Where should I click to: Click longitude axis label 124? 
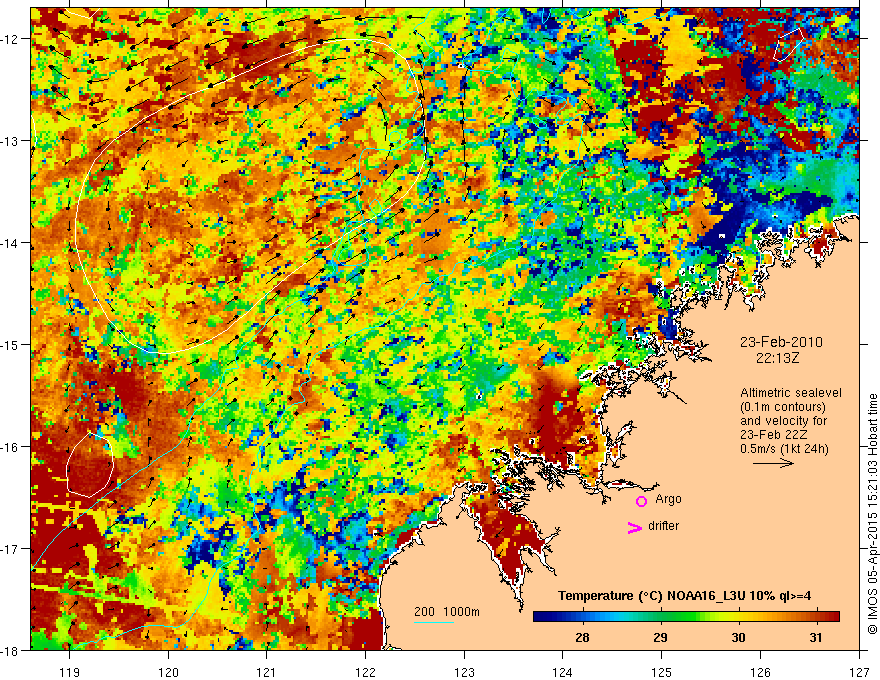click(563, 672)
